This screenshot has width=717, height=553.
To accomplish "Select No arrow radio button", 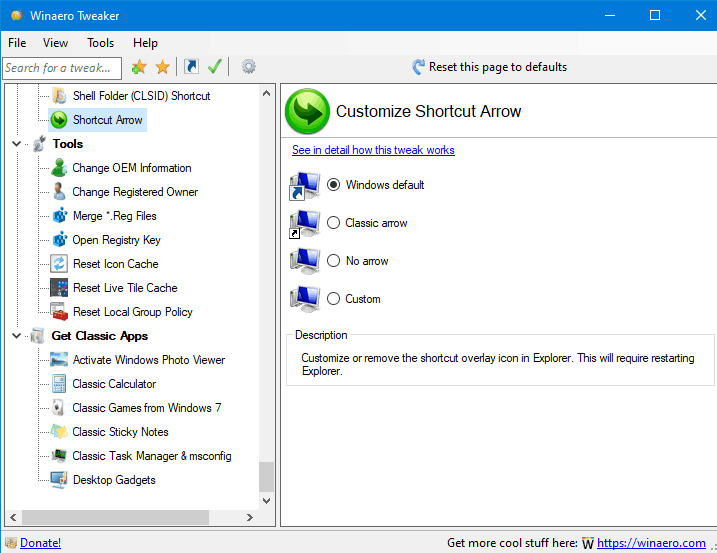I will click(333, 261).
